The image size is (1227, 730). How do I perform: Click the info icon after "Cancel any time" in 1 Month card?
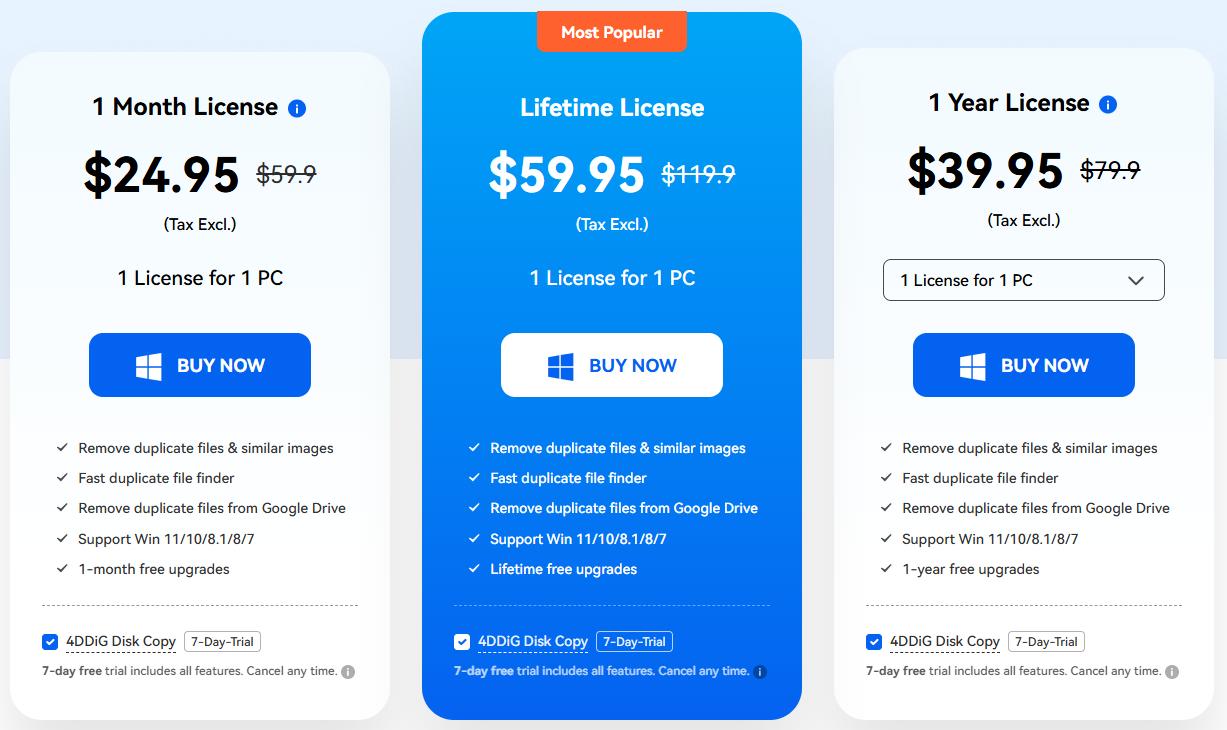[x=349, y=671]
